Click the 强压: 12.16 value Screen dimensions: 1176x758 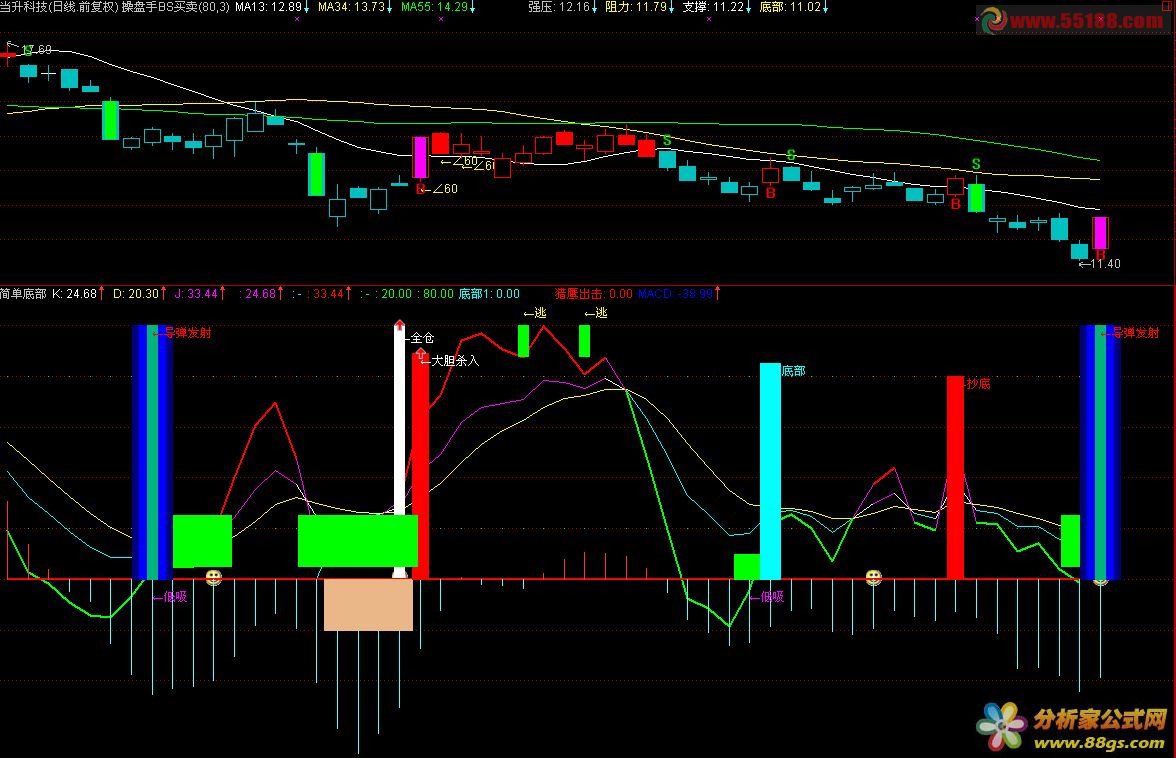pyautogui.click(x=559, y=7)
